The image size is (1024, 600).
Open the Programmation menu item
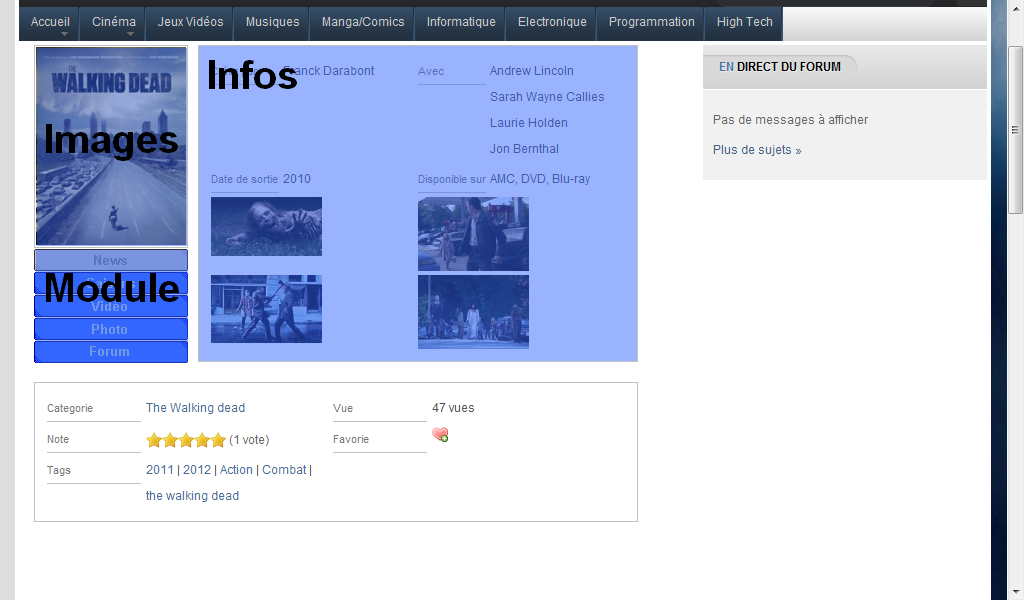click(x=651, y=22)
